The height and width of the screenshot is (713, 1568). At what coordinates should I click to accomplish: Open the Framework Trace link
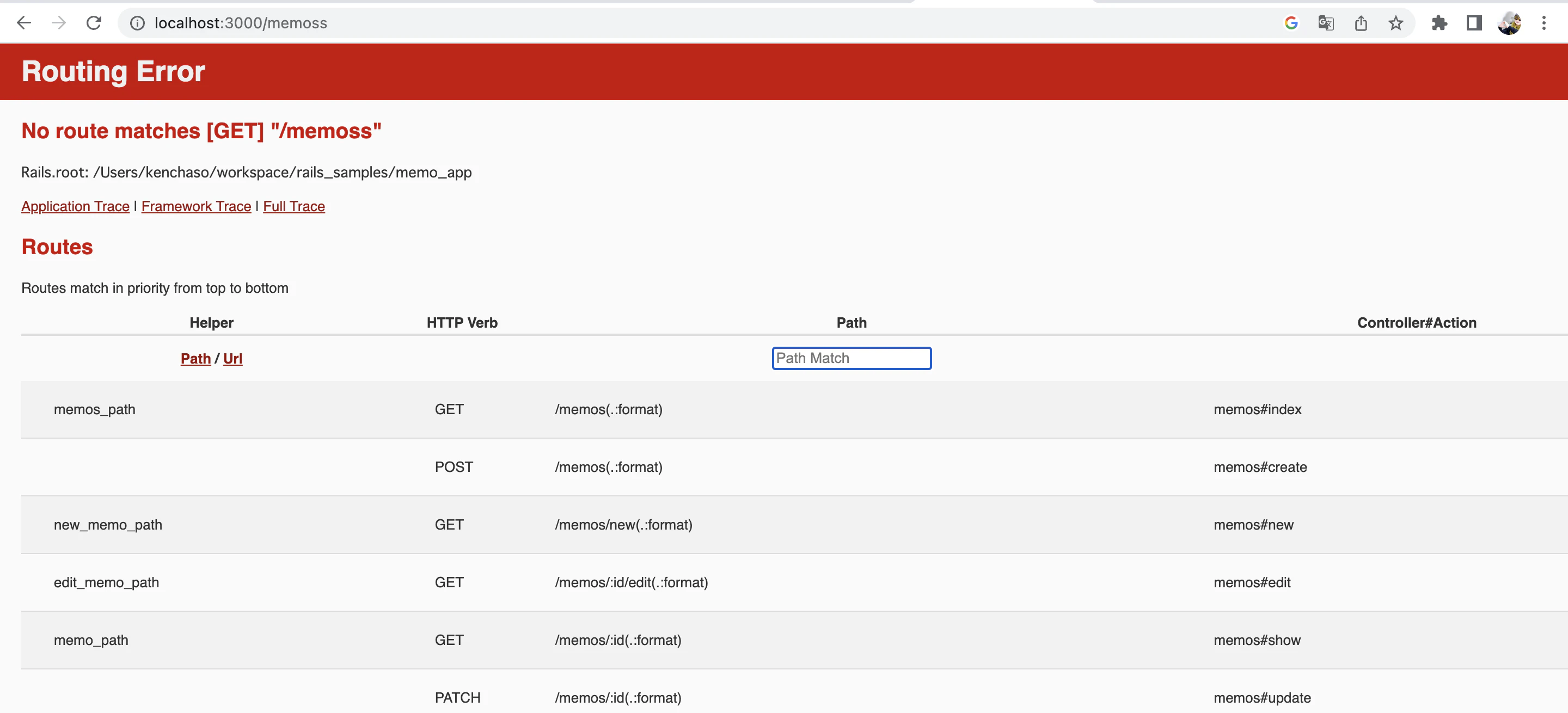[x=196, y=206]
